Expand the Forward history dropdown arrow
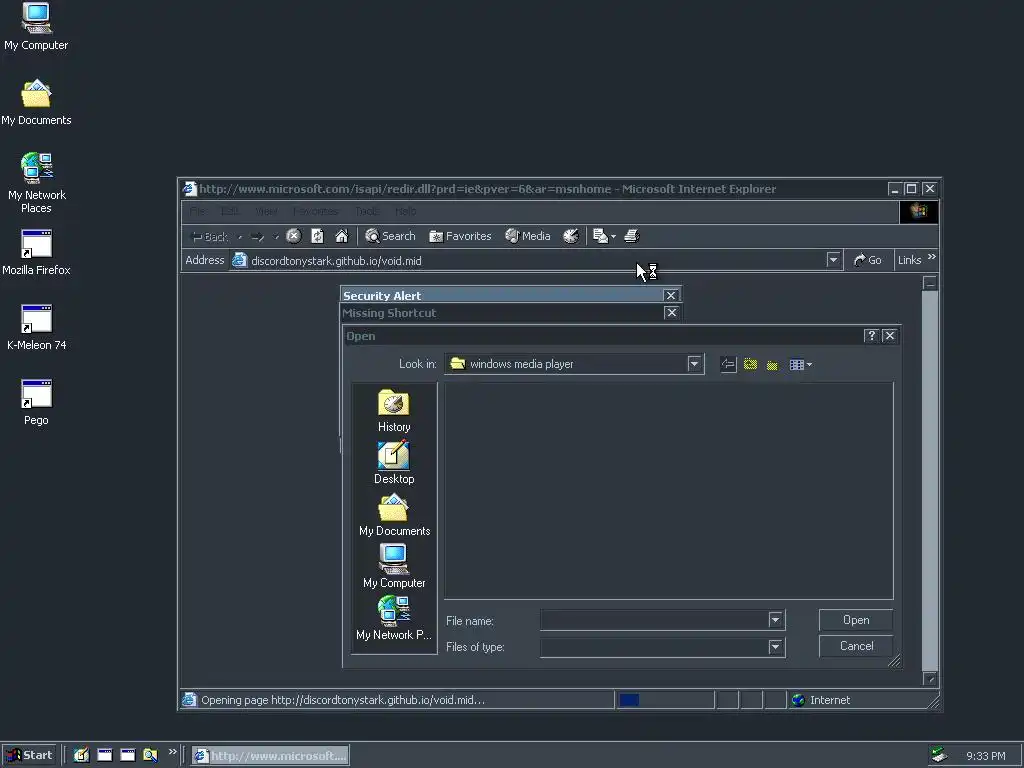1024x768 pixels. [276, 236]
